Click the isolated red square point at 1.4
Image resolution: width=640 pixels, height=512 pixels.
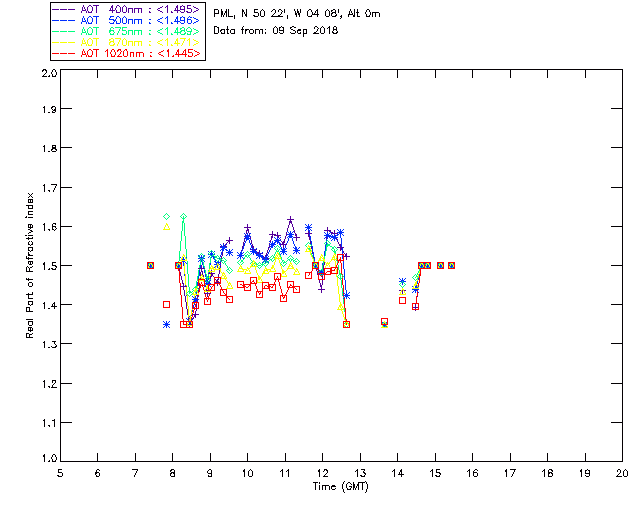click(167, 305)
